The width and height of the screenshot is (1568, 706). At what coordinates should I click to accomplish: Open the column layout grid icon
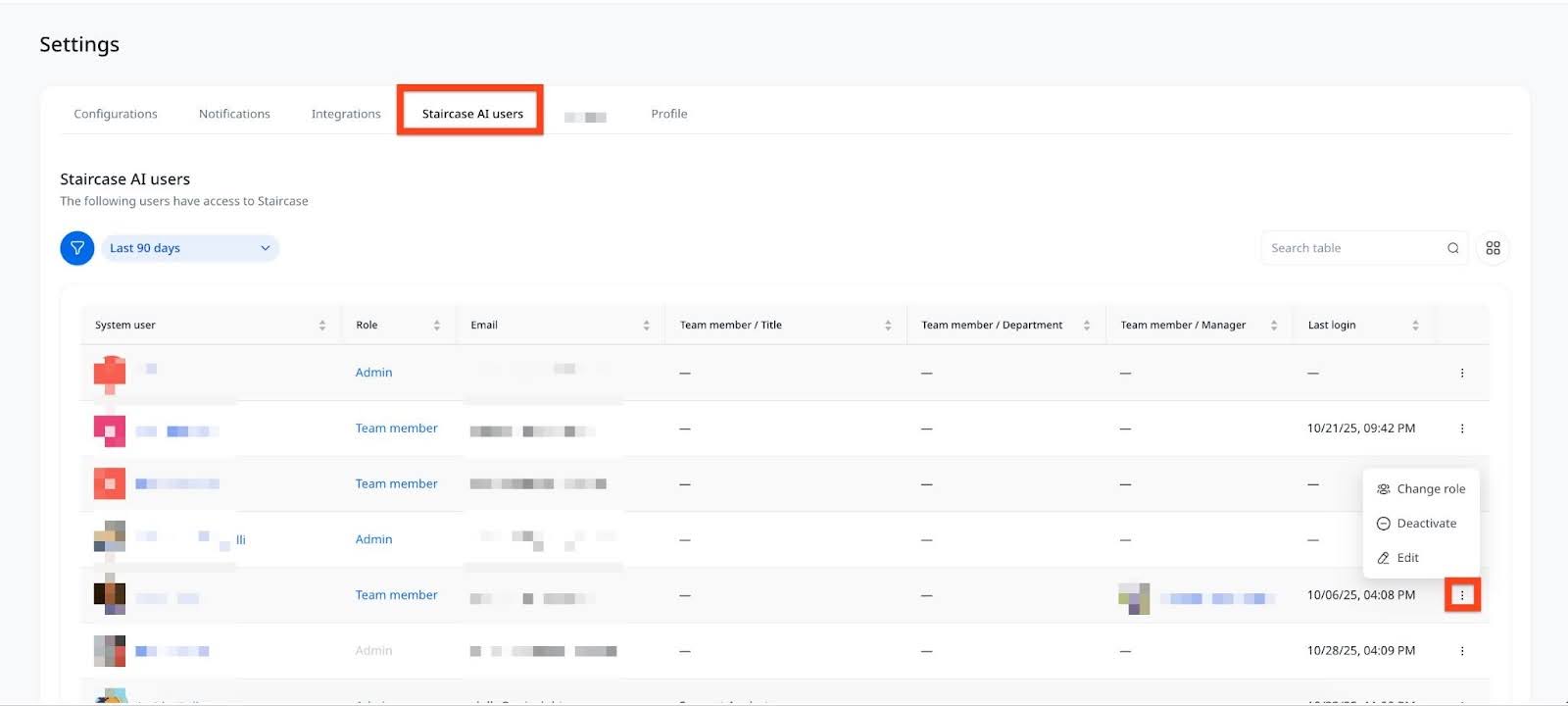[x=1493, y=248]
